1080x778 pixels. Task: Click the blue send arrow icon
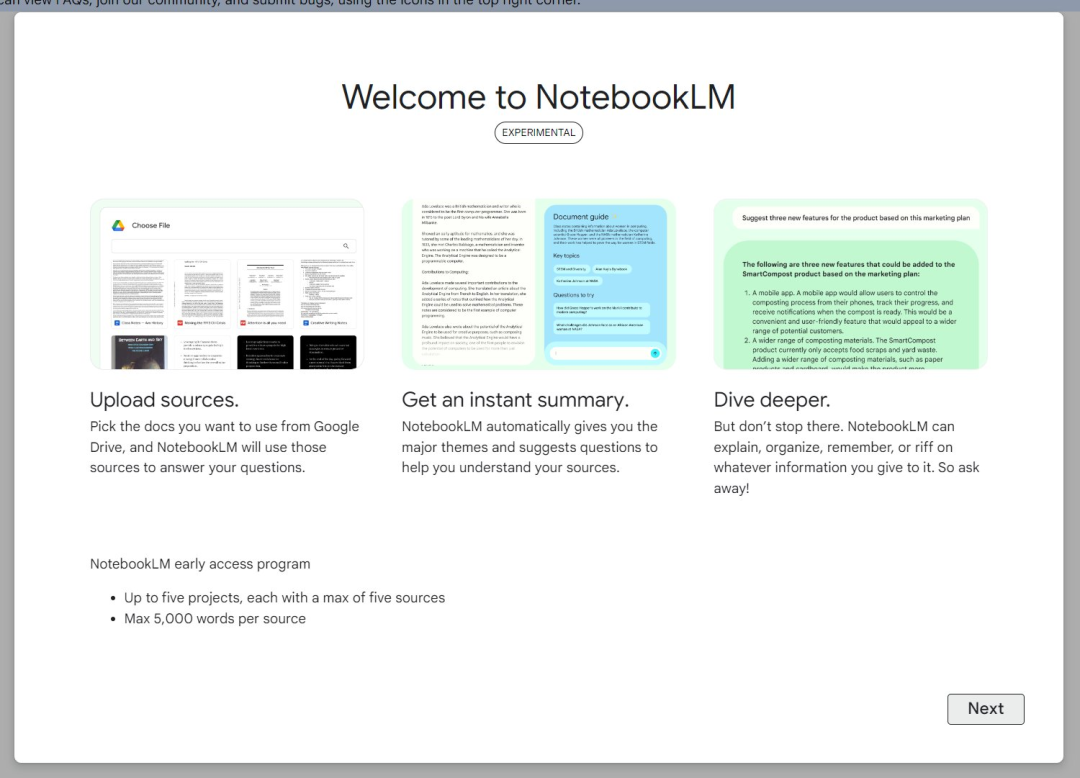tap(655, 353)
